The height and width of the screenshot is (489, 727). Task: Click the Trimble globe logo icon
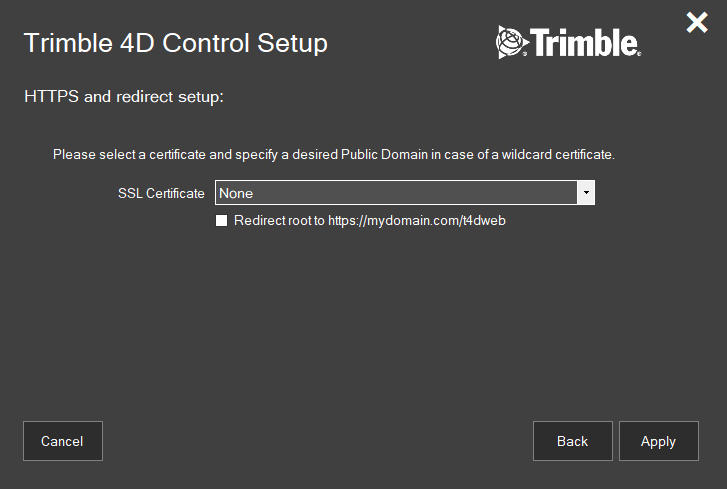pyautogui.click(x=511, y=42)
